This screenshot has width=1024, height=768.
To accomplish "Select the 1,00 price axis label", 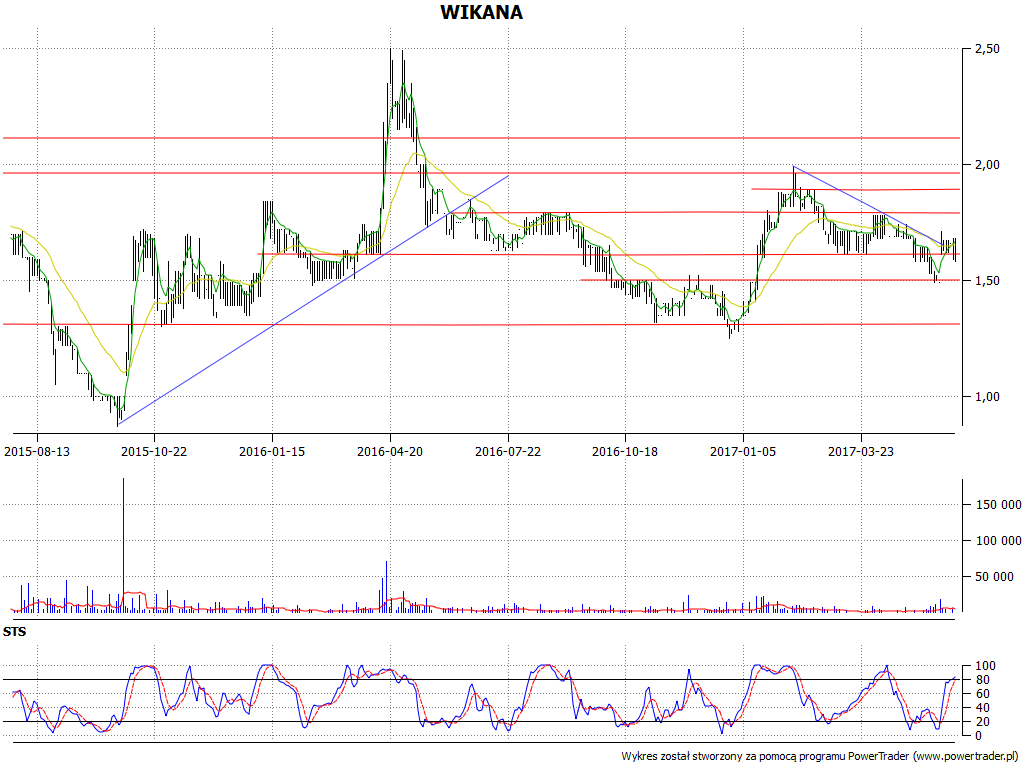I will [987, 397].
